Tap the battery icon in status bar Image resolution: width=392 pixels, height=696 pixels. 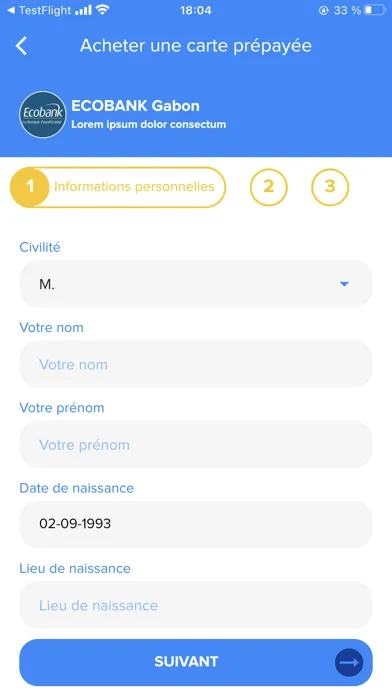(x=375, y=10)
